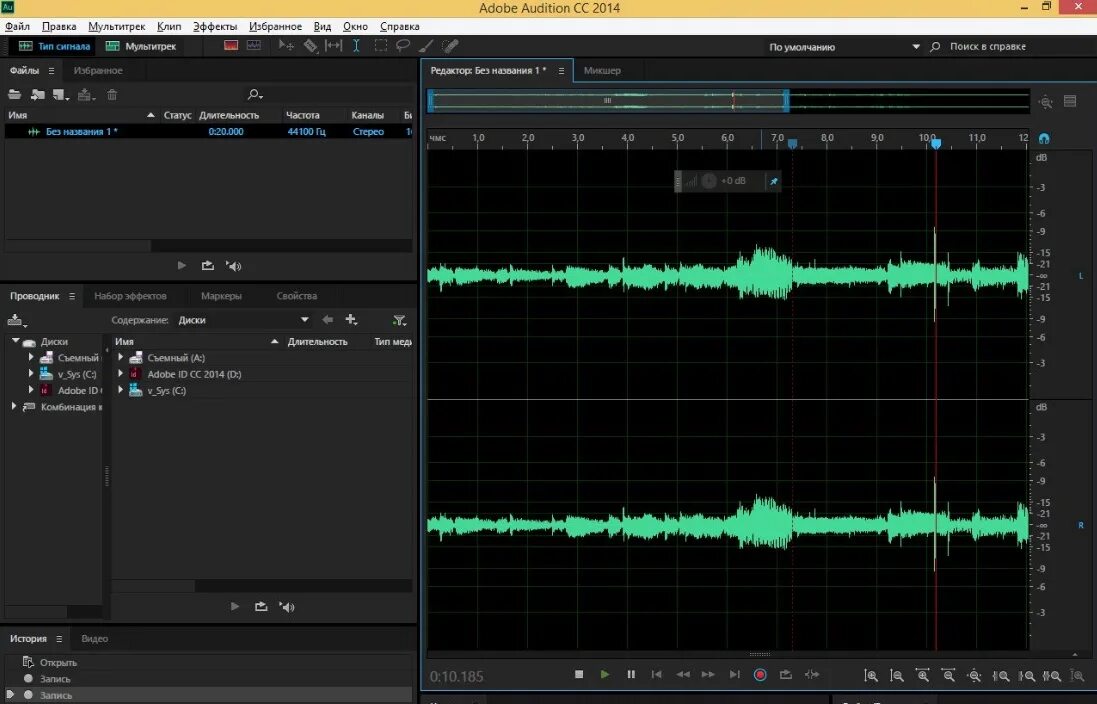Toggle Multitrack view mode

[141, 46]
